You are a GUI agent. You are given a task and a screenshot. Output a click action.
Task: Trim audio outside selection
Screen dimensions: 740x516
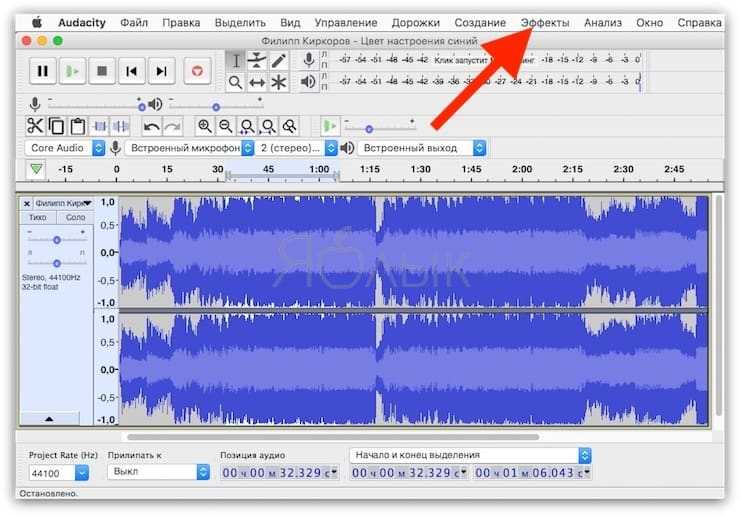coord(100,126)
